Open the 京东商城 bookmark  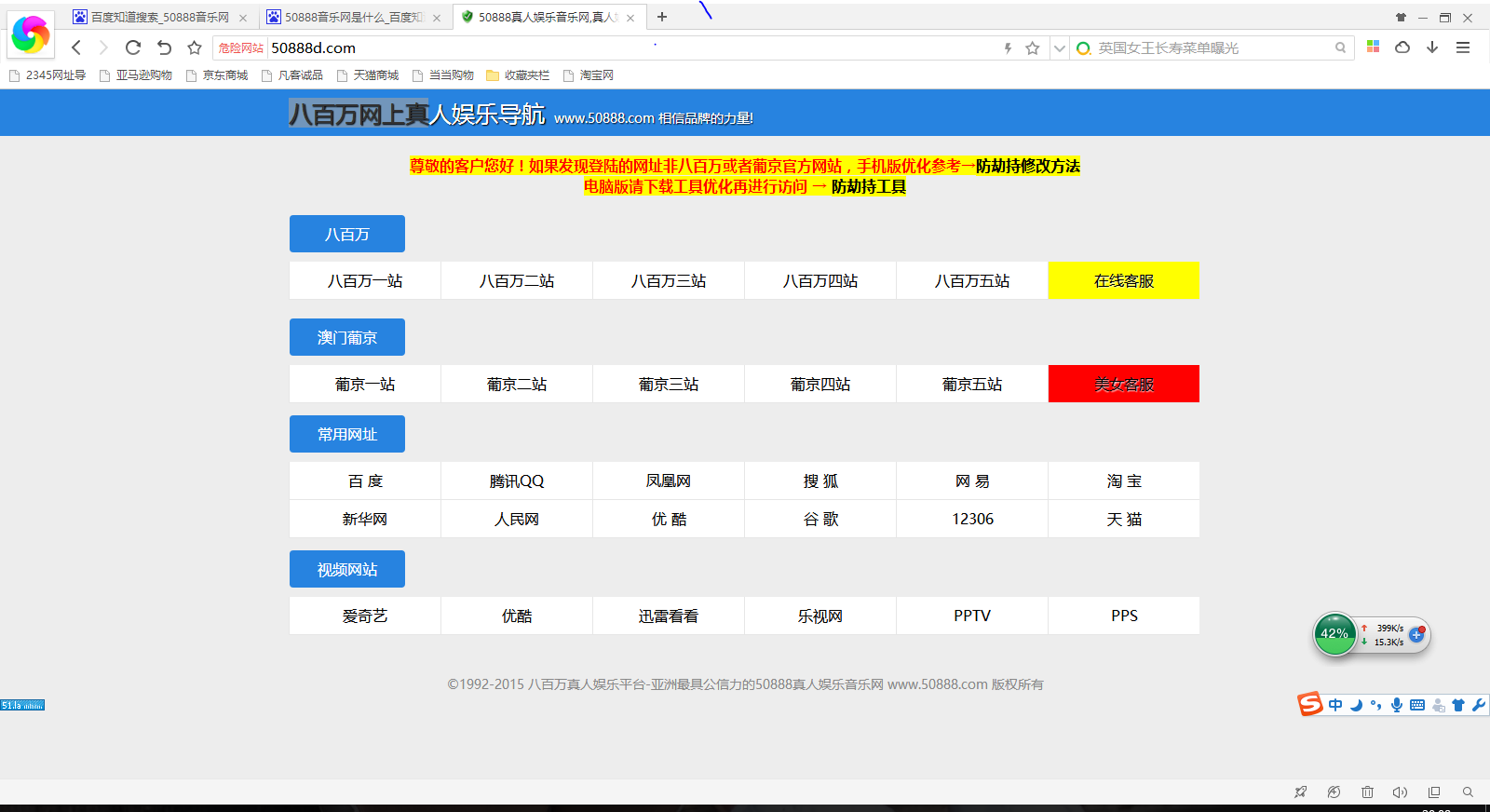point(217,75)
